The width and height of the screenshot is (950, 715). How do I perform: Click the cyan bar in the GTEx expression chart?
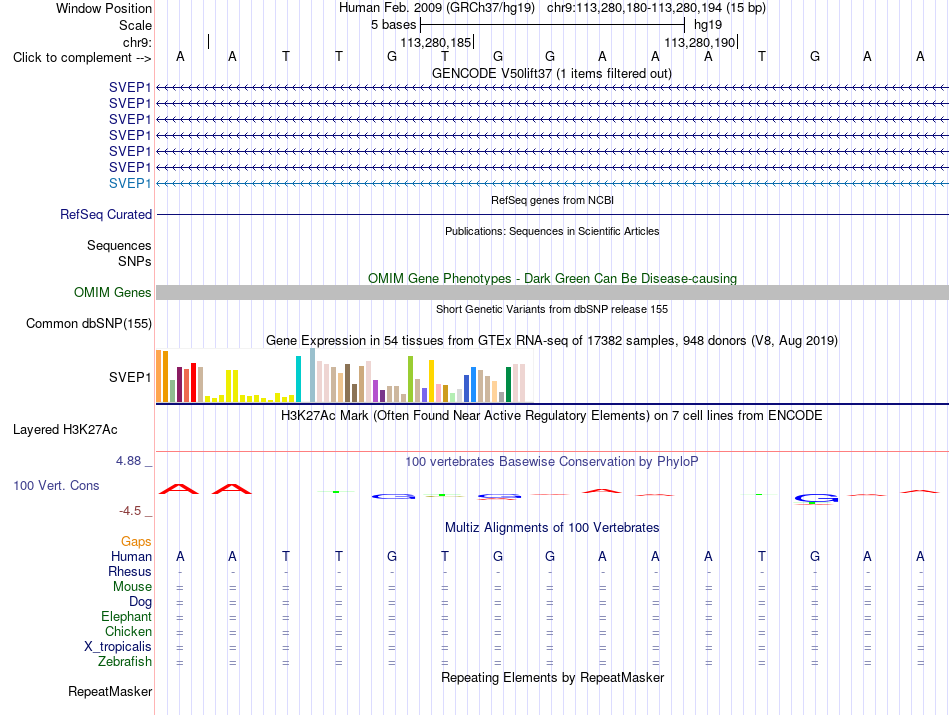299,379
